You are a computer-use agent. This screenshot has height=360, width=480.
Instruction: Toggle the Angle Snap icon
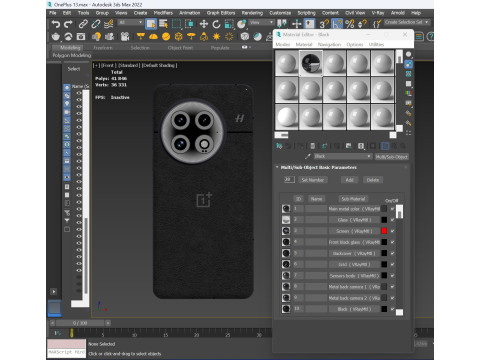[x=337, y=24]
